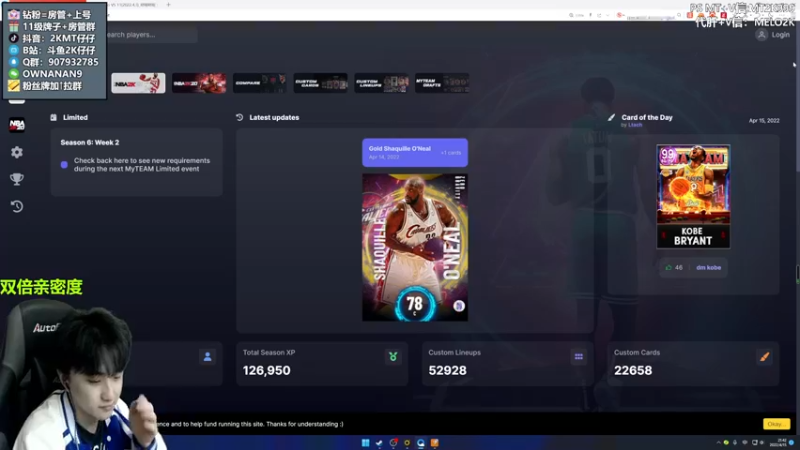Open the yellow ring app in the taskbar

[x=407, y=443]
